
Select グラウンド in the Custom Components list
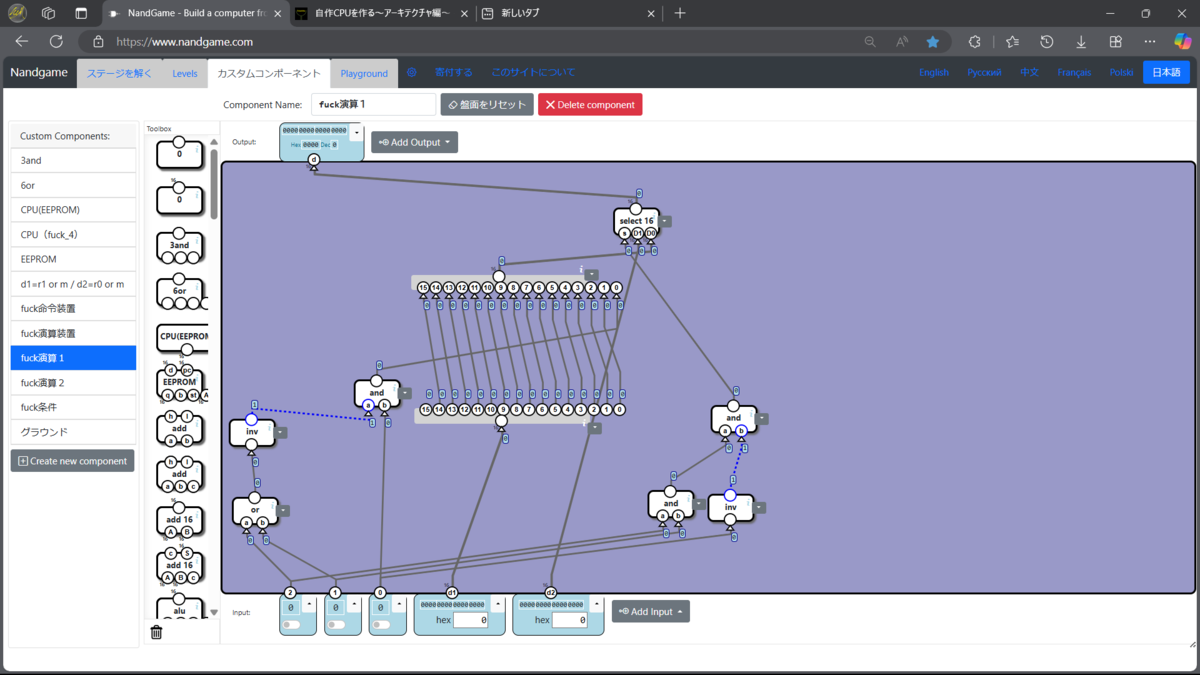[x=73, y=432]
